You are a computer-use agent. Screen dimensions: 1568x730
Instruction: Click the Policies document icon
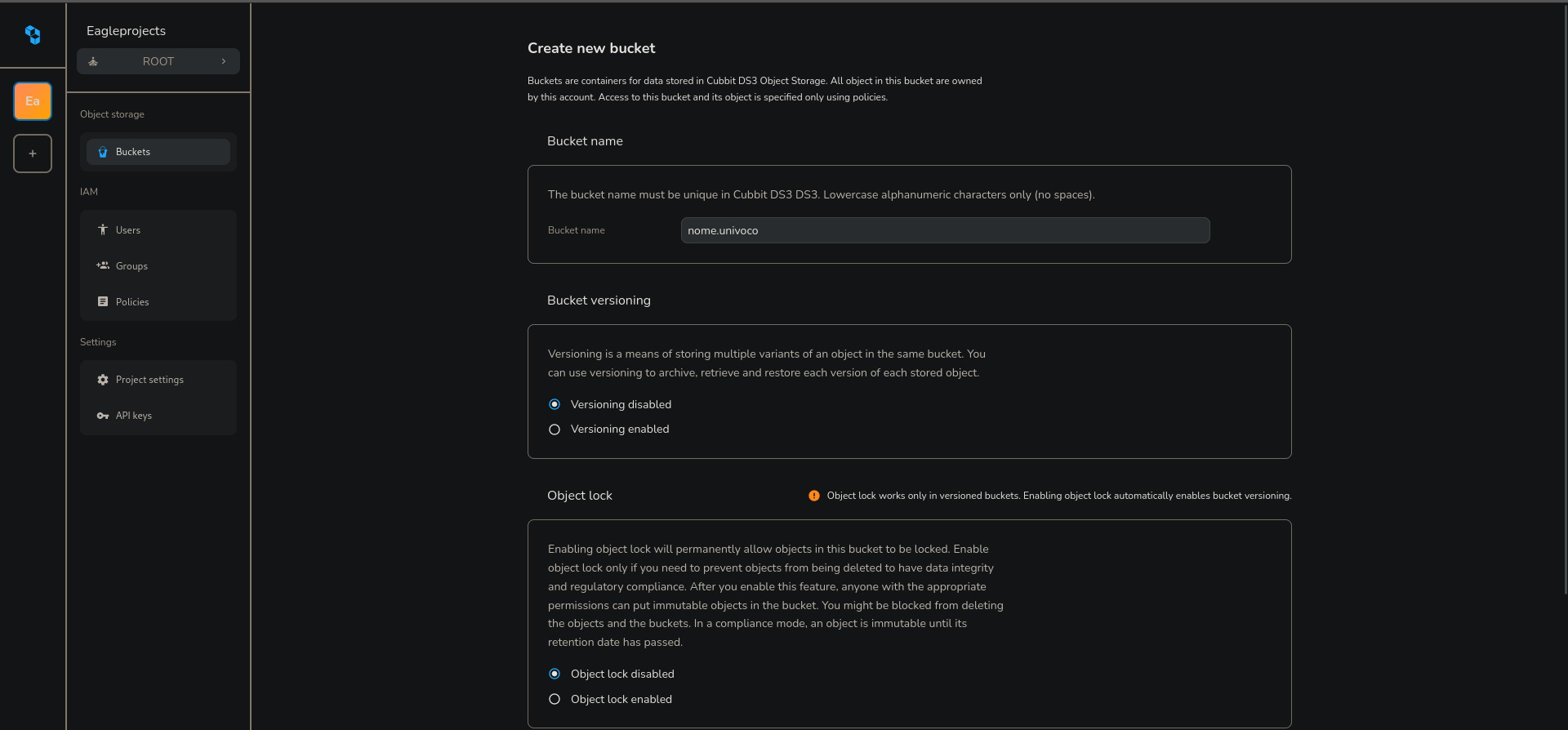pyautogui.click(x=103, y=301)
